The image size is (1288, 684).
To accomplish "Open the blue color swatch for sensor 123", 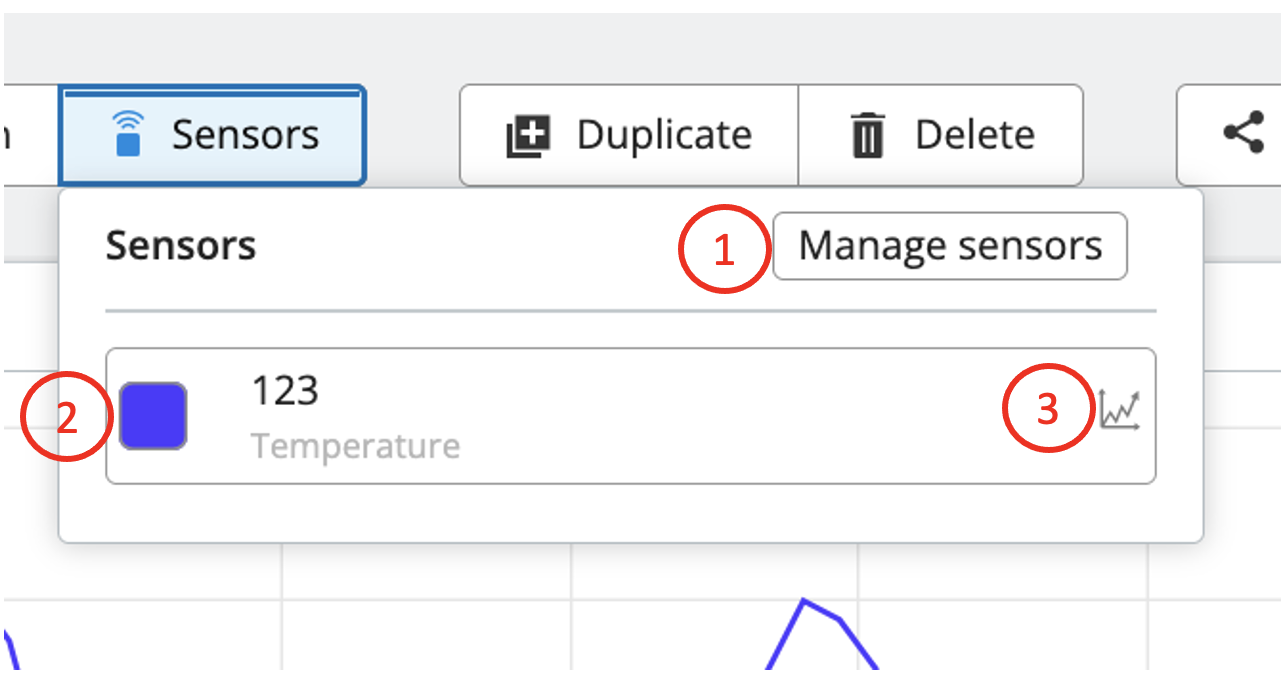I will point(153,415).
